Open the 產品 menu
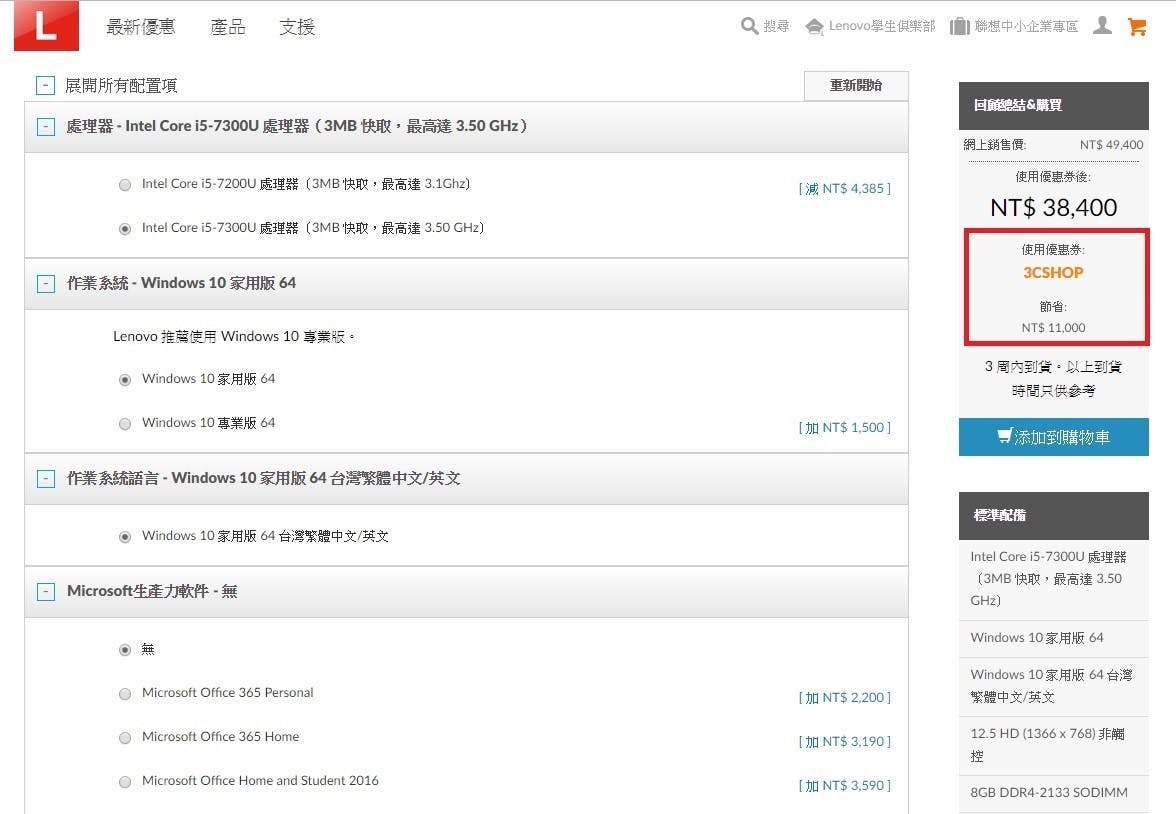The width and height of the screenshot is (1176, 814). [x=228, y=27]
